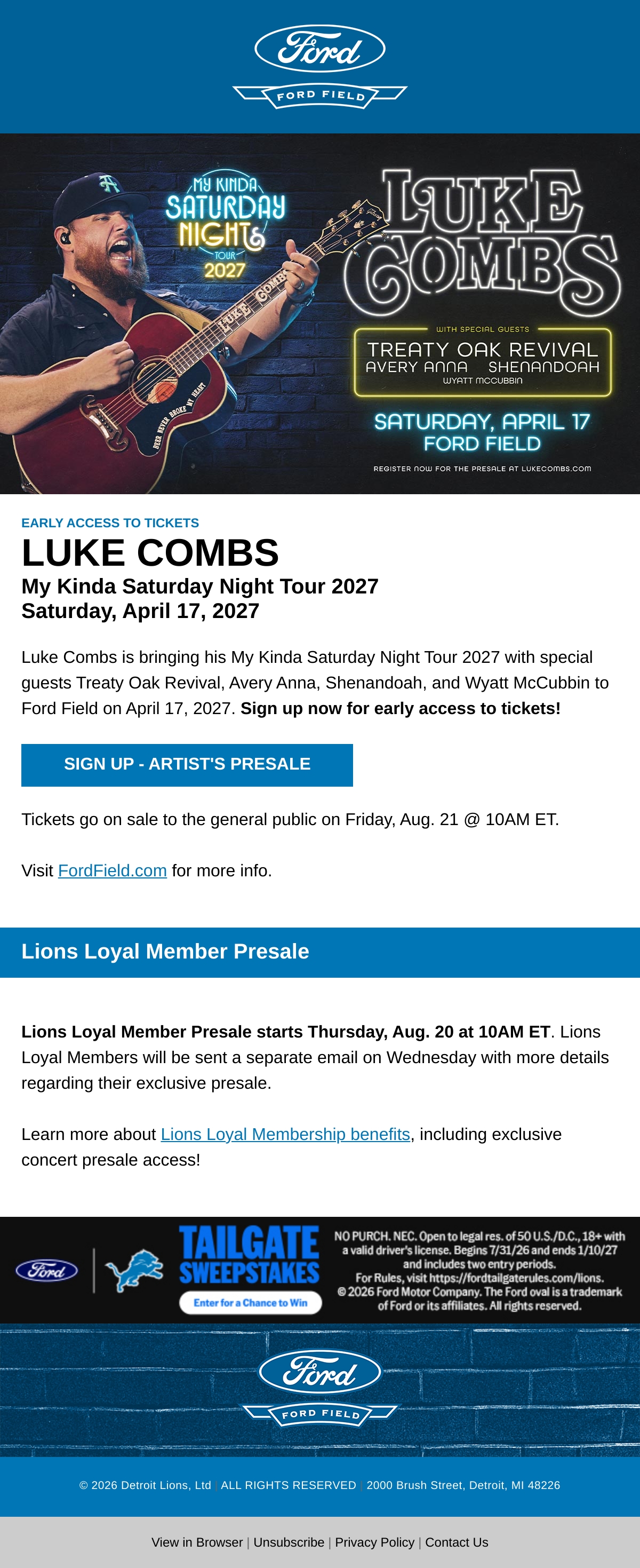Image resolution: width=640 pixels, height=1568 pixels.
Task: Click the sweepstakes rules fine print text
Action: [x=480, y=1270]
